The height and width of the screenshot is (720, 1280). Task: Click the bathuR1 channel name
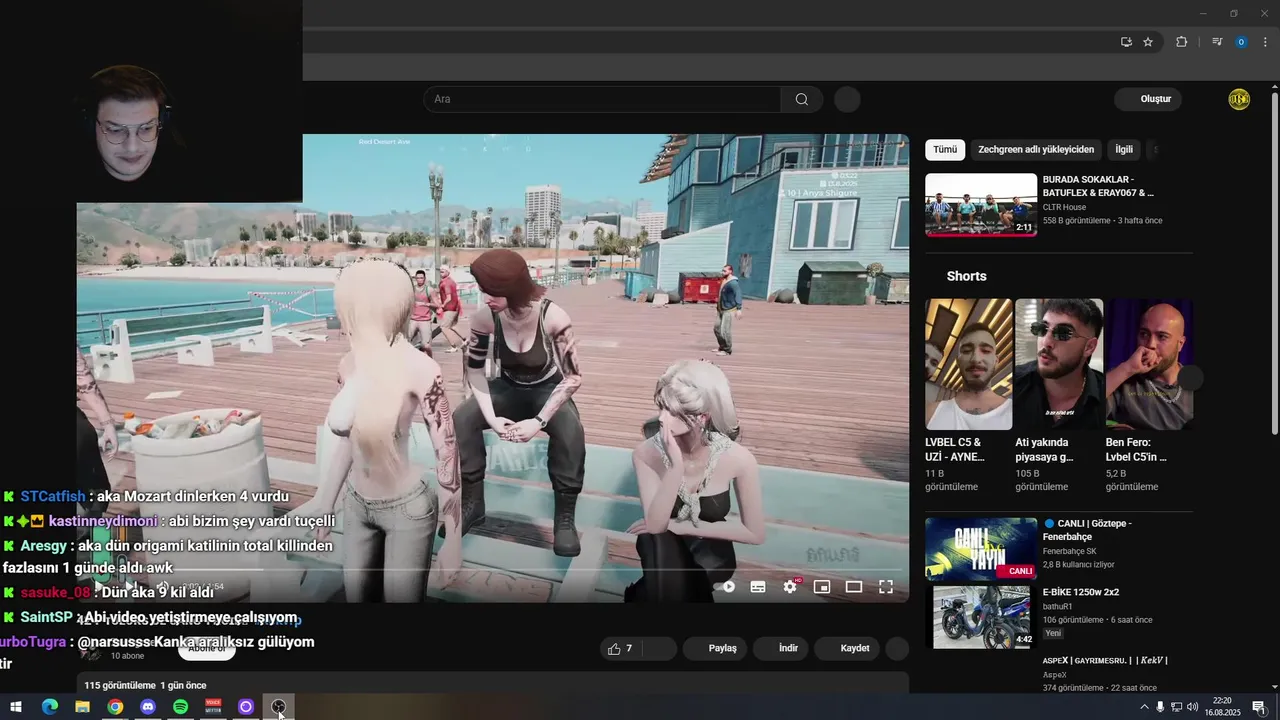point(1058,606)
